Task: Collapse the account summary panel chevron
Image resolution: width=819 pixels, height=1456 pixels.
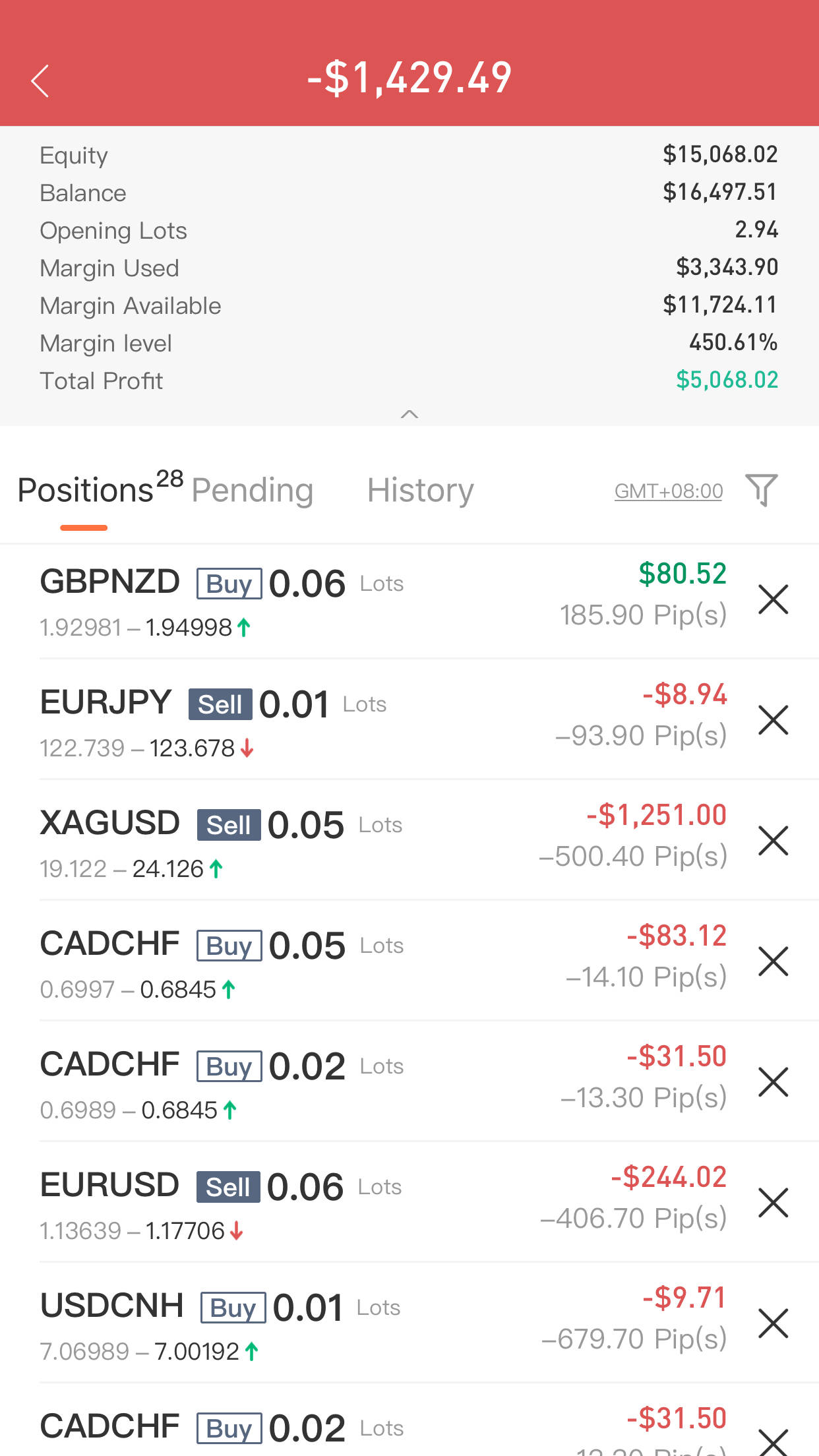Action: tap(409, 414)
